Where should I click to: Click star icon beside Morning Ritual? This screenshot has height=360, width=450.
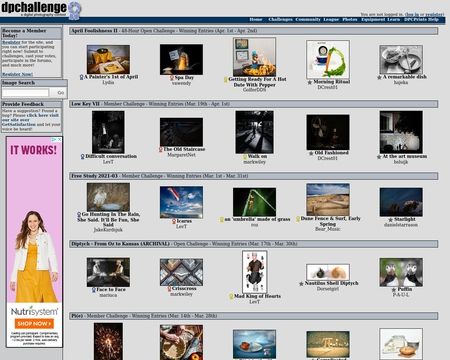click(x=310, y=82)
